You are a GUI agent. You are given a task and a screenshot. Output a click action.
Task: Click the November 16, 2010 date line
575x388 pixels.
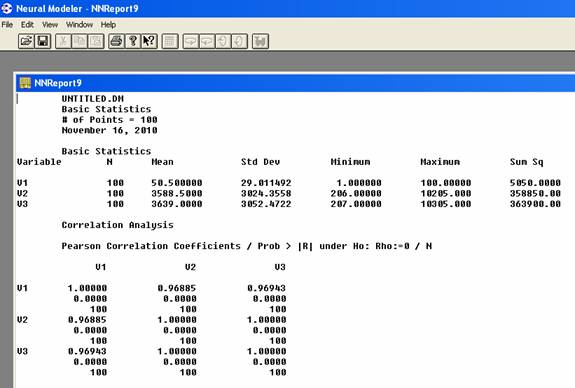click(110, 130)
